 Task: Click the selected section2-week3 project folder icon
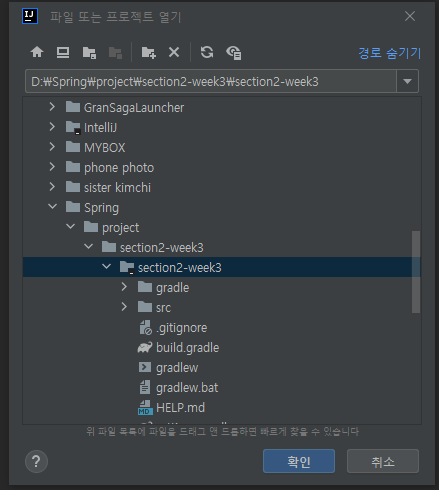coord(127,268)
